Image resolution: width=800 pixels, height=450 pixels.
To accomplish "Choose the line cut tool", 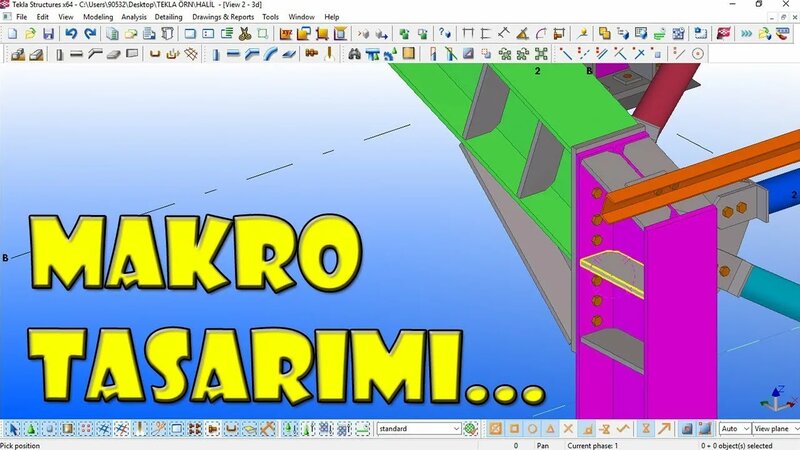I will tap(450, 54).
